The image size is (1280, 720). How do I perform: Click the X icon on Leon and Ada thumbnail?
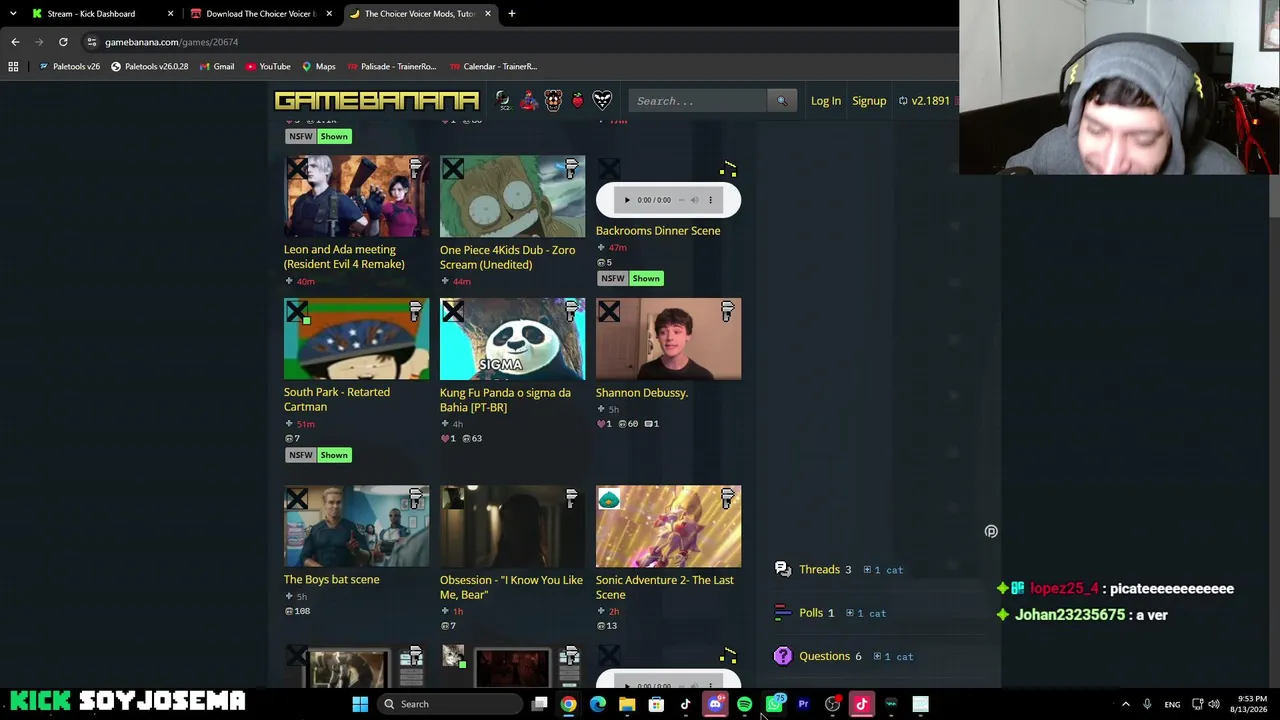point(297,169)
